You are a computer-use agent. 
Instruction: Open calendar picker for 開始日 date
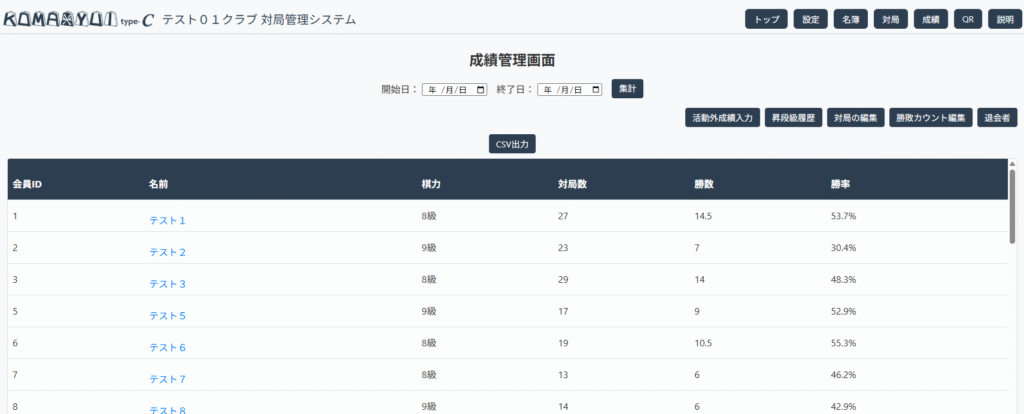pyautogui.click(x=481, y=89)
